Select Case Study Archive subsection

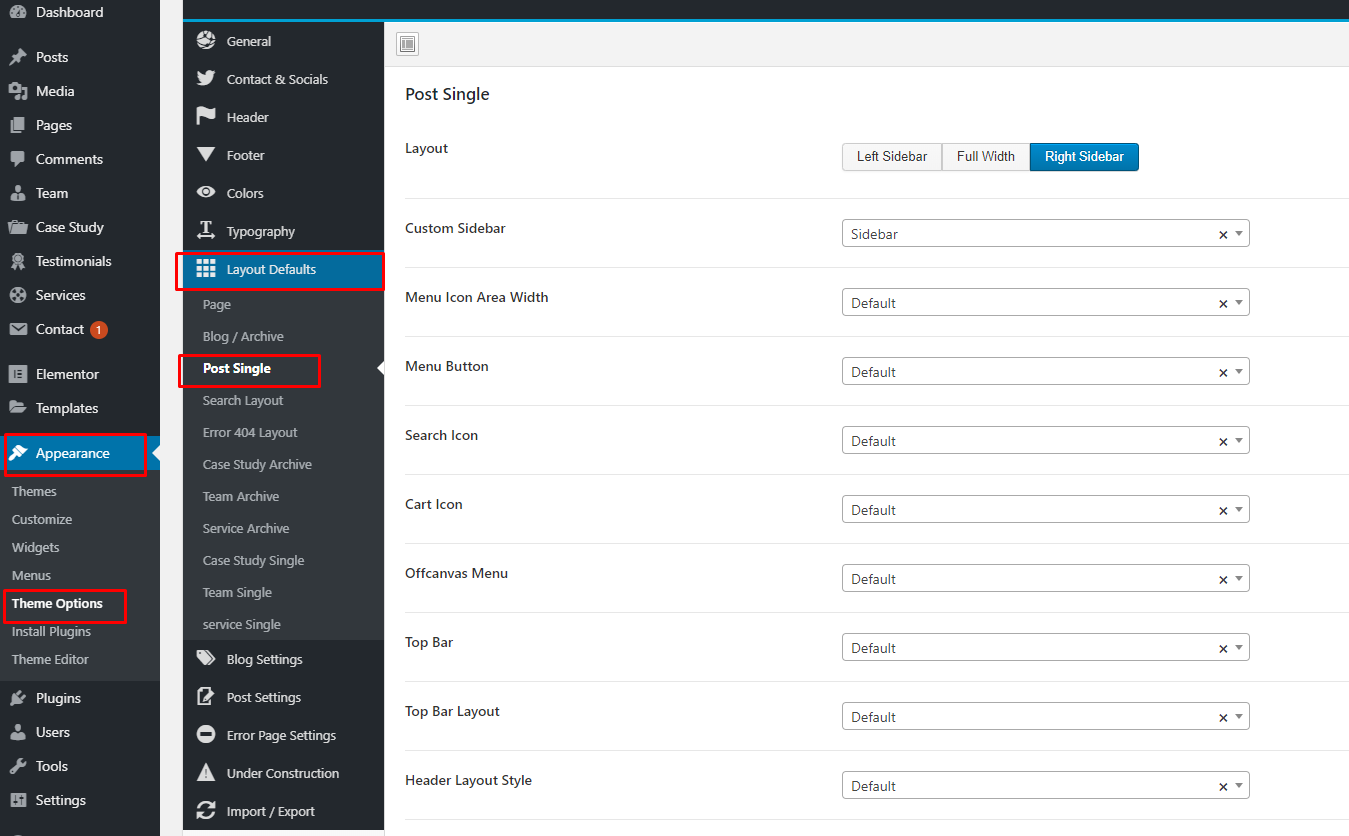tap(257, 464)
